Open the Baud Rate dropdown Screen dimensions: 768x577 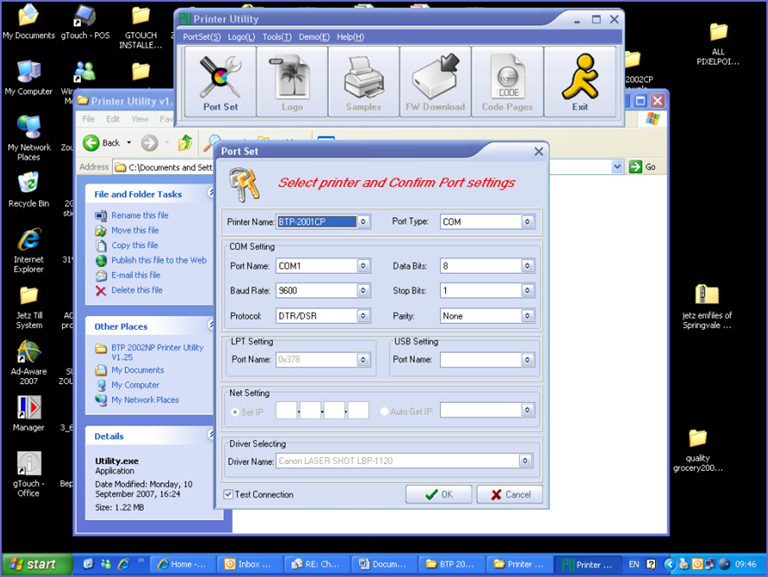pos(363,291)
